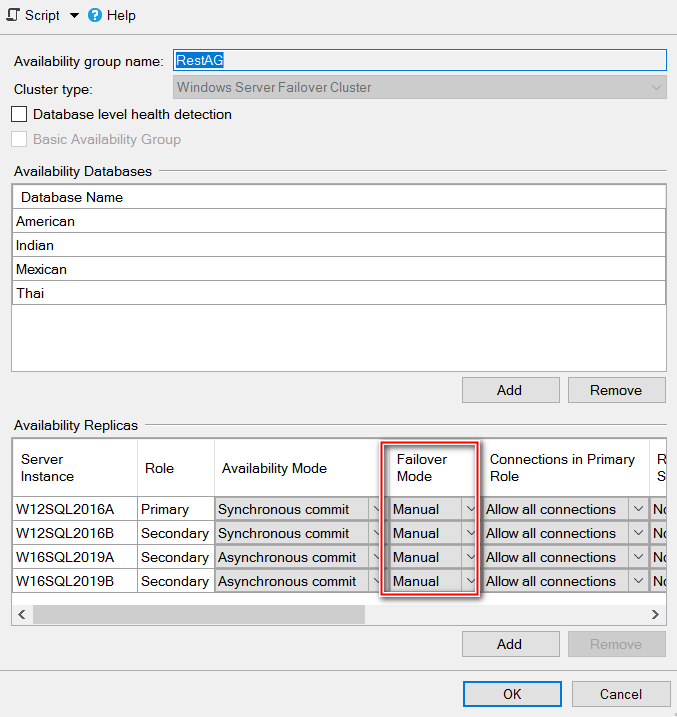The width and height of the screenshot is (677, 717).
Task: Click the Availability group name field
Action: click(x=419, y=61)
